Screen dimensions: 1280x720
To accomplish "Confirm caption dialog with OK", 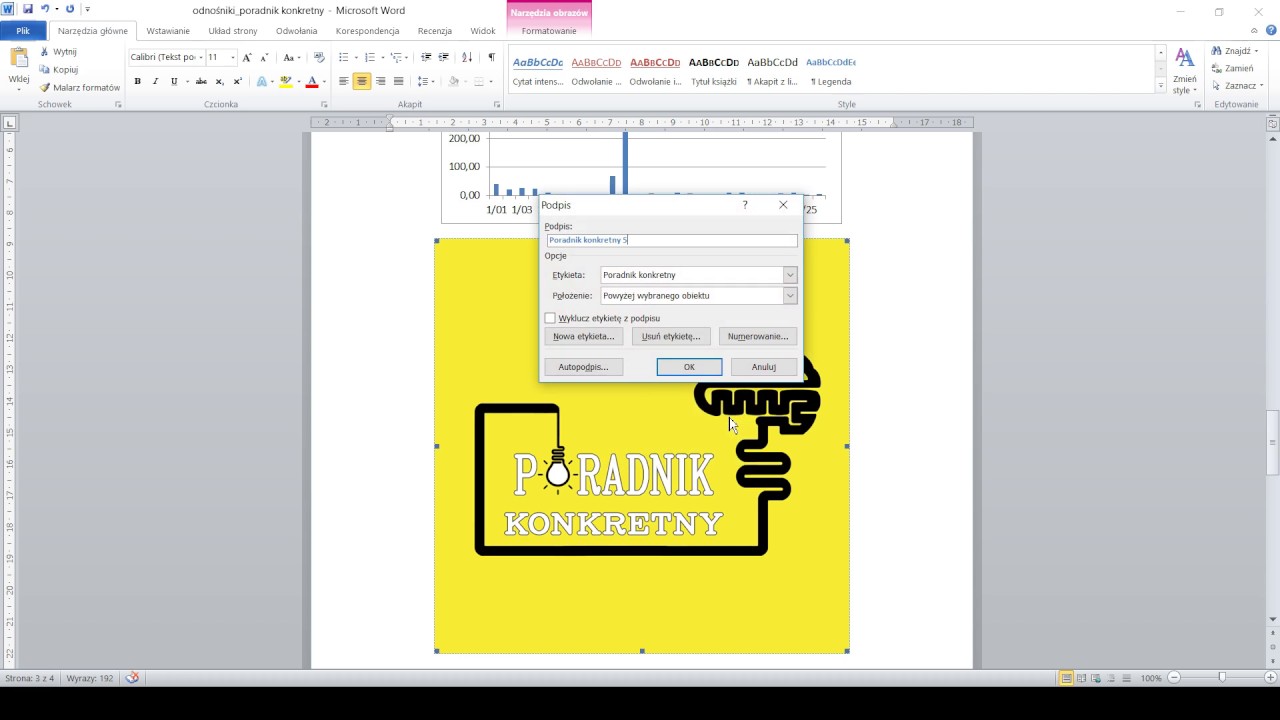I will (689, 367).
